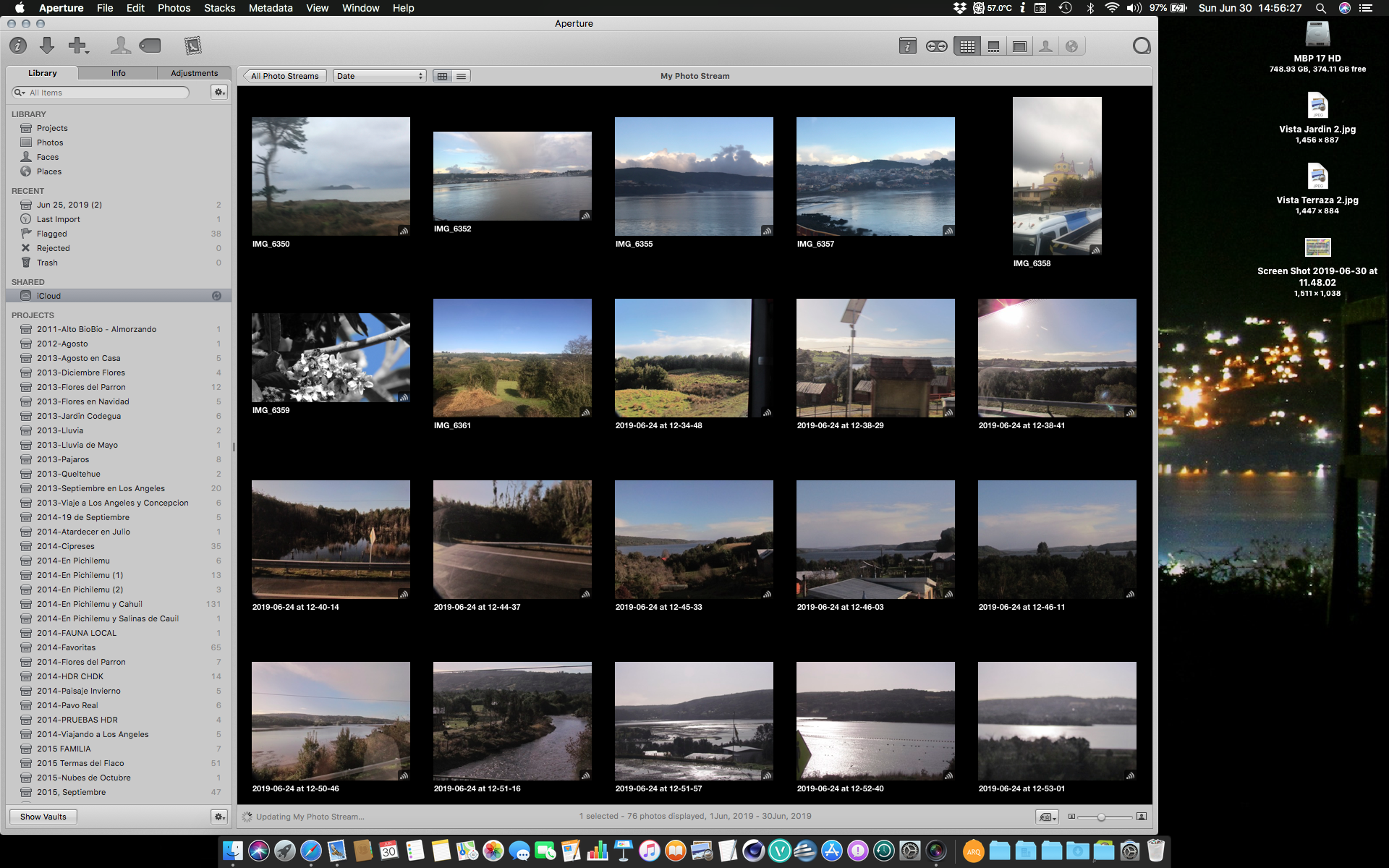Adjust the thumbnail size slider
The height and width of the screenshot is (868, 1389).
[1101, 817]
